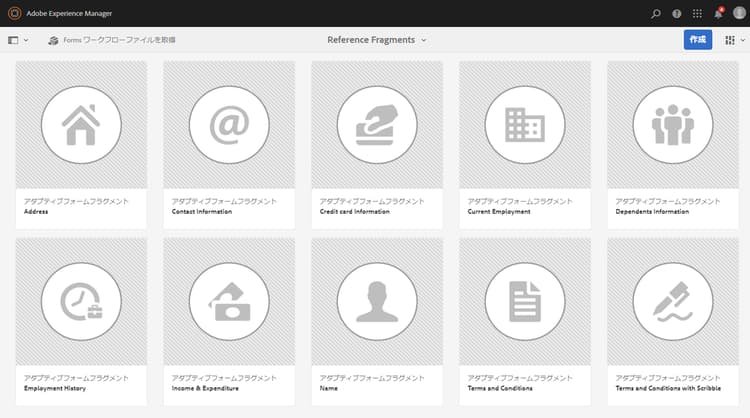The height and width of the screenshot is (418, 750).
Task: Click the Credit card Information title
Action: [355, 211]
